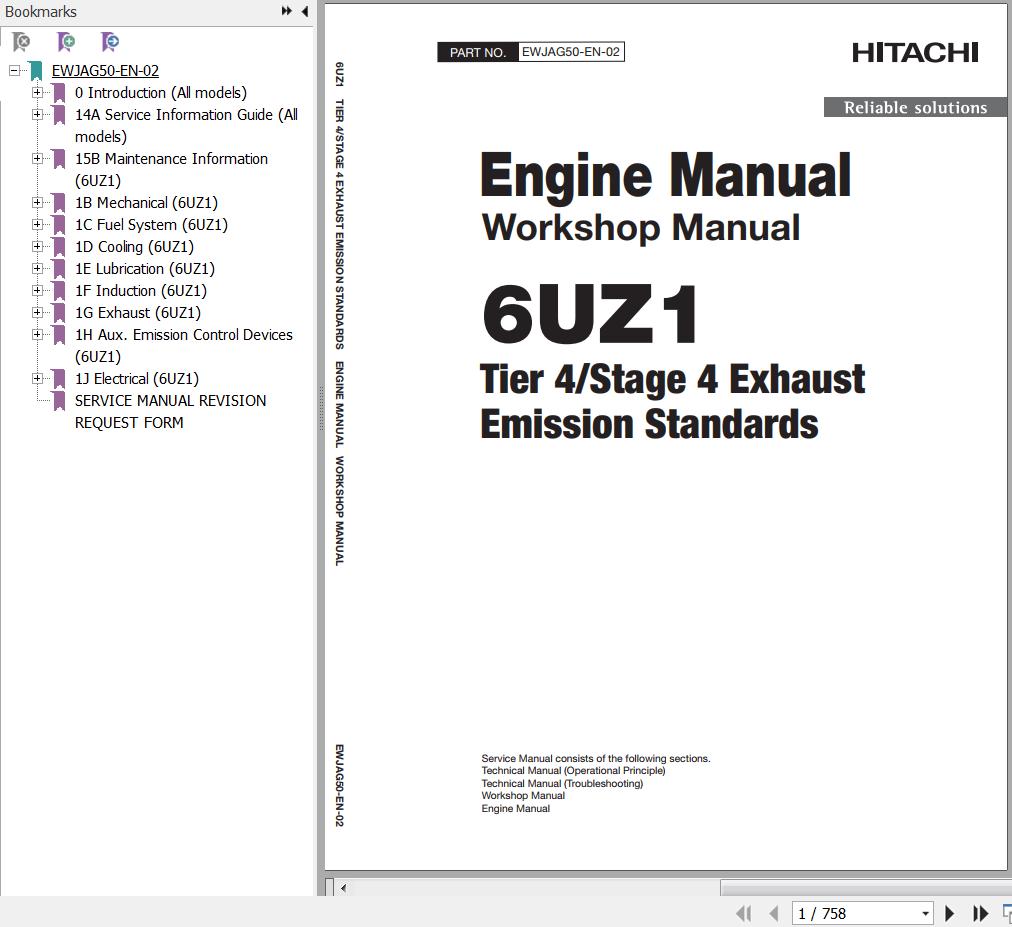Click the bookmark flag beside 1D Cooling

[x=57, y=246]
